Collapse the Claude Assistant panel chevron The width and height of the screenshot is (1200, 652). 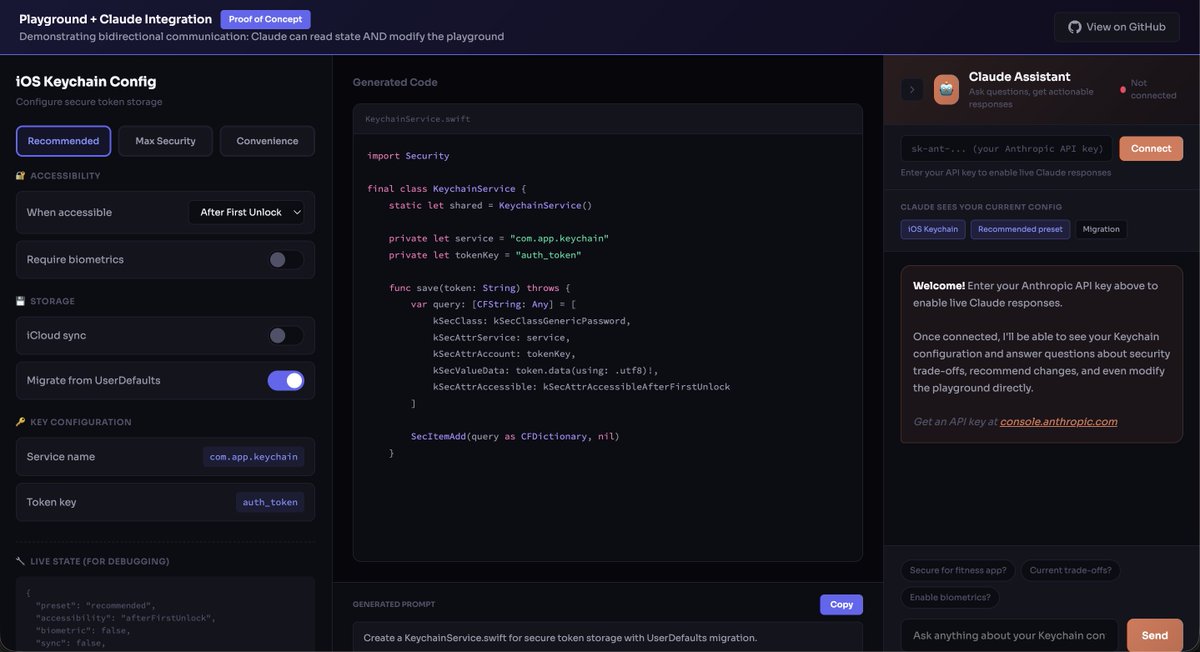(x=912, y=90)
